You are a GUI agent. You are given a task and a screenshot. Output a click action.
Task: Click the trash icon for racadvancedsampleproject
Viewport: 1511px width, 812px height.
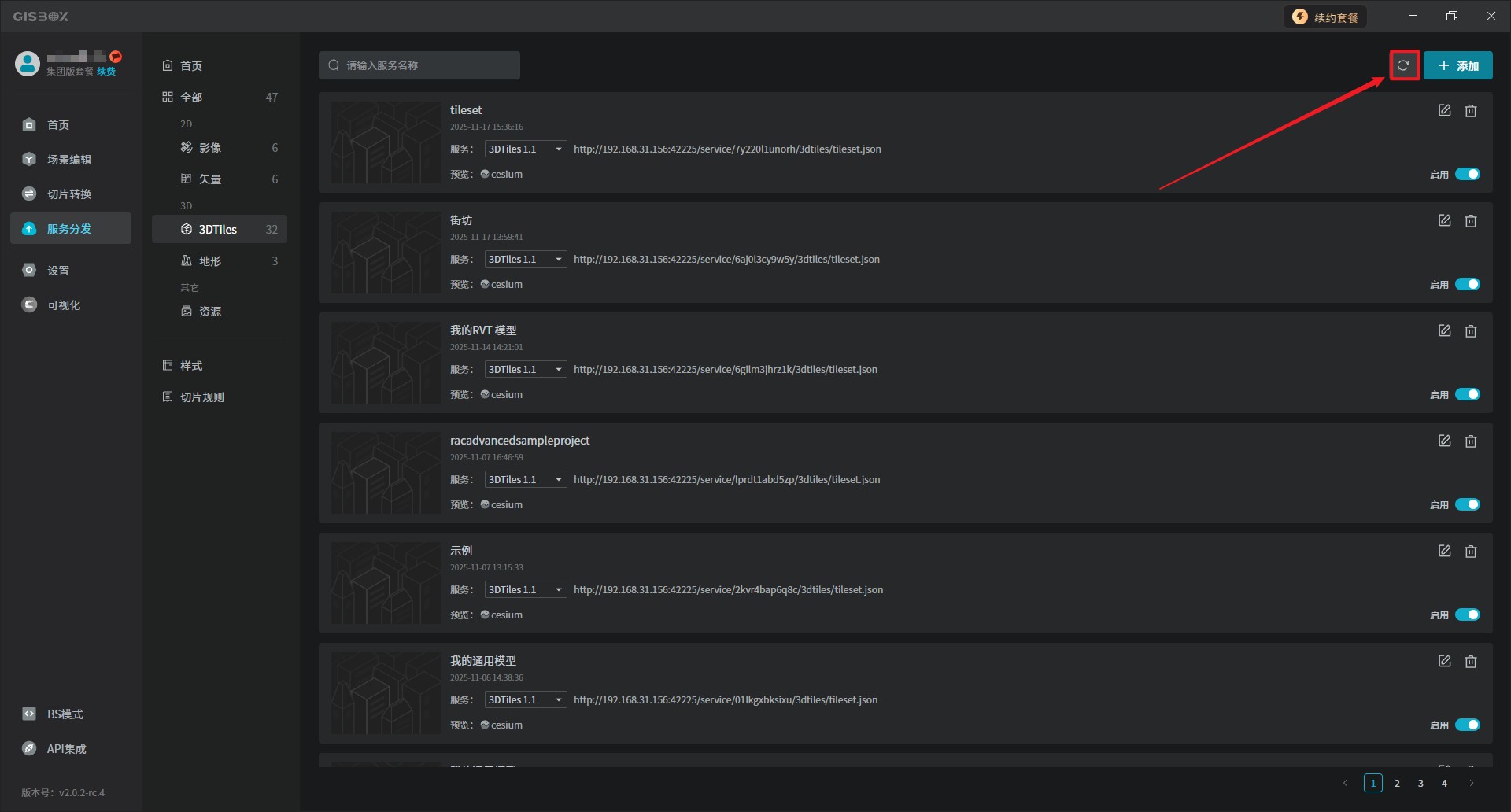[1470, 441]
